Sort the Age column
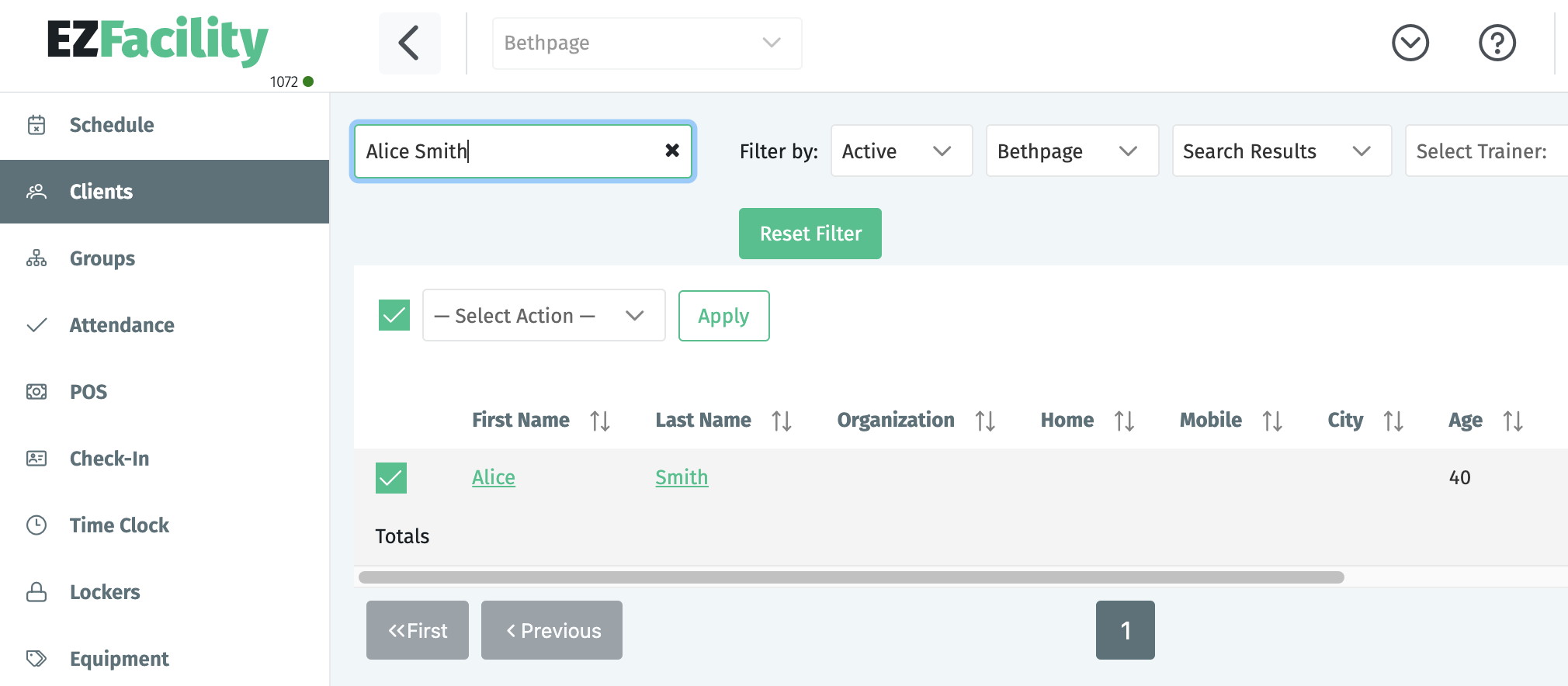 tap(1513, 421)
